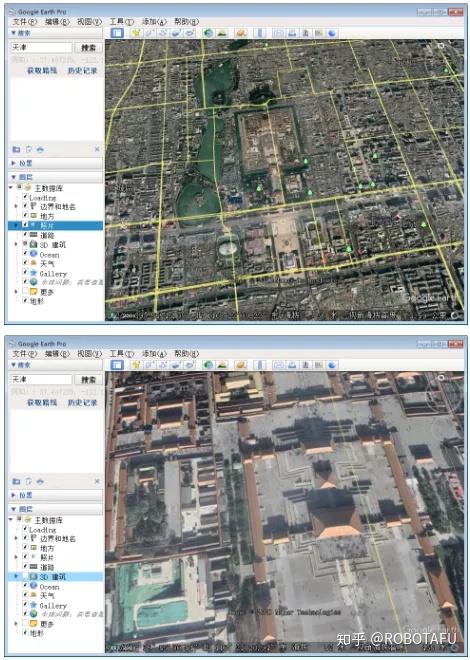
Task: Collapse 主数据库 tree node in upper window
Action: point(11,188)
